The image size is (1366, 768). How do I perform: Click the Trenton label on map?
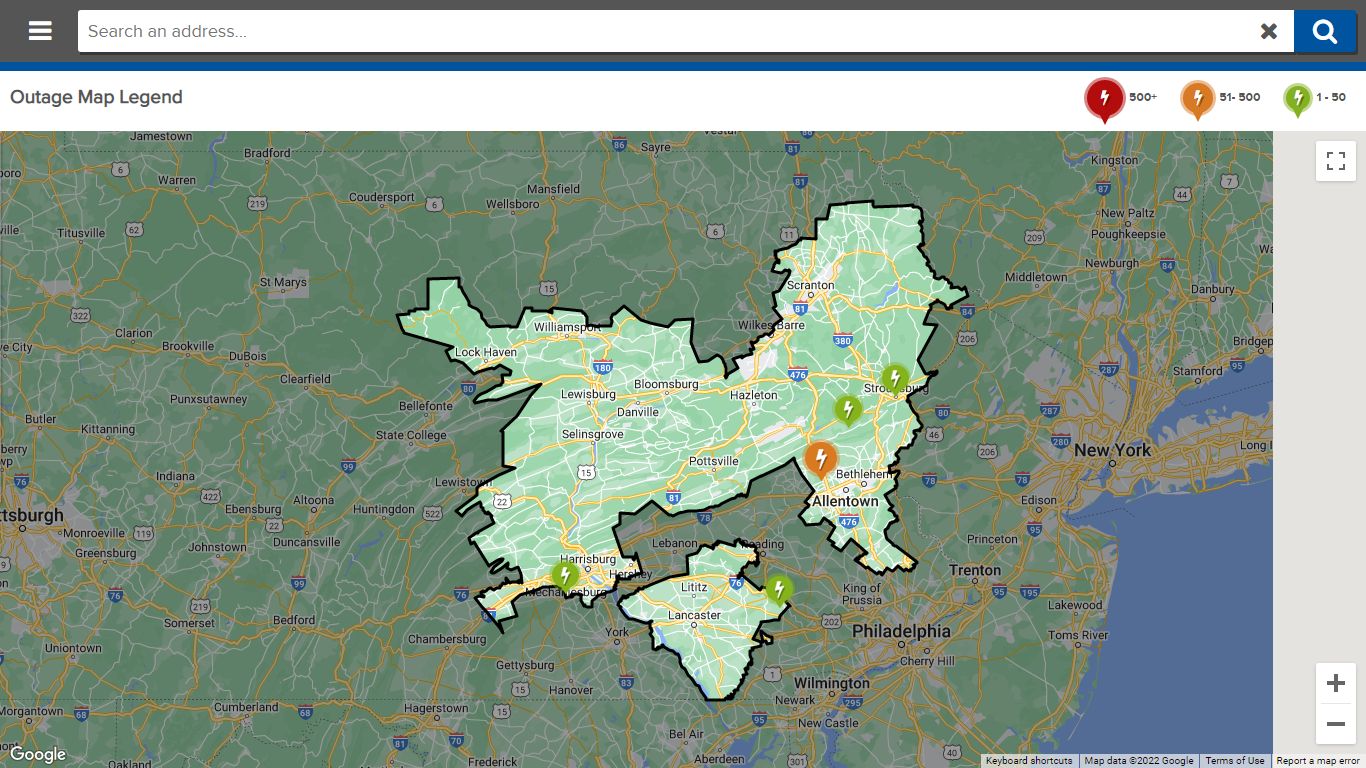(x=975, y=570)
